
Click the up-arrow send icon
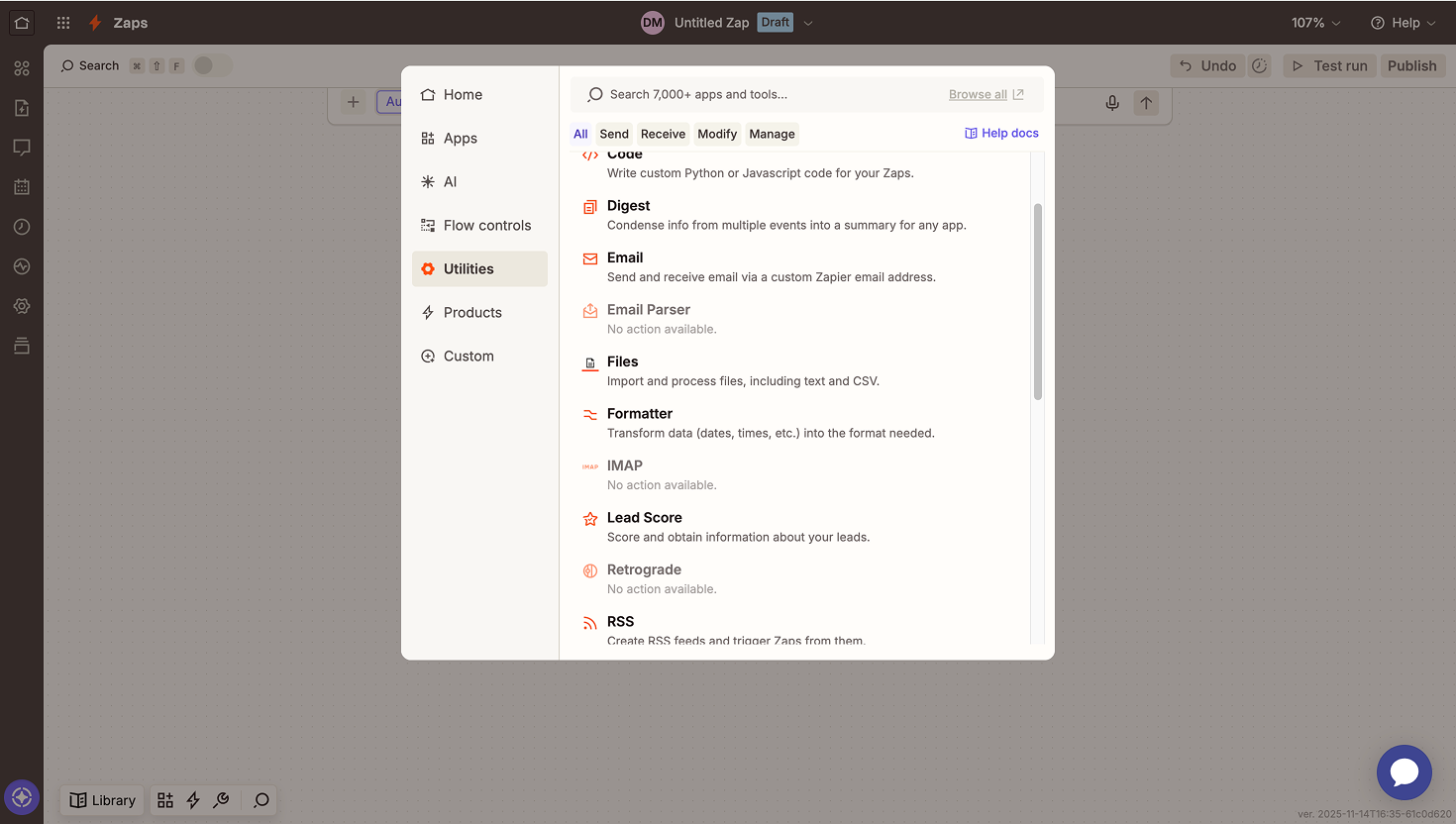click(x=1146, y=103)
